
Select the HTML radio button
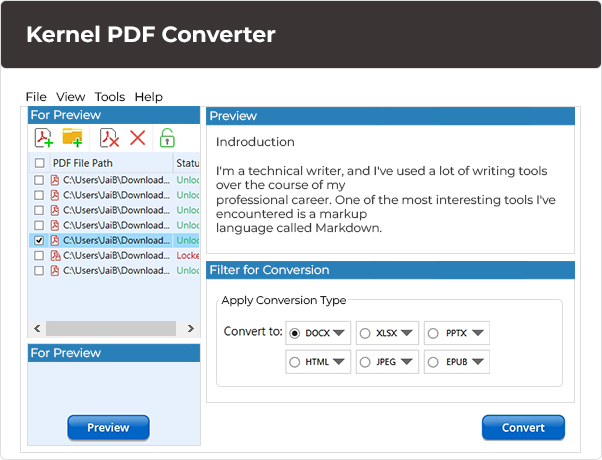[x=294, y=362]
